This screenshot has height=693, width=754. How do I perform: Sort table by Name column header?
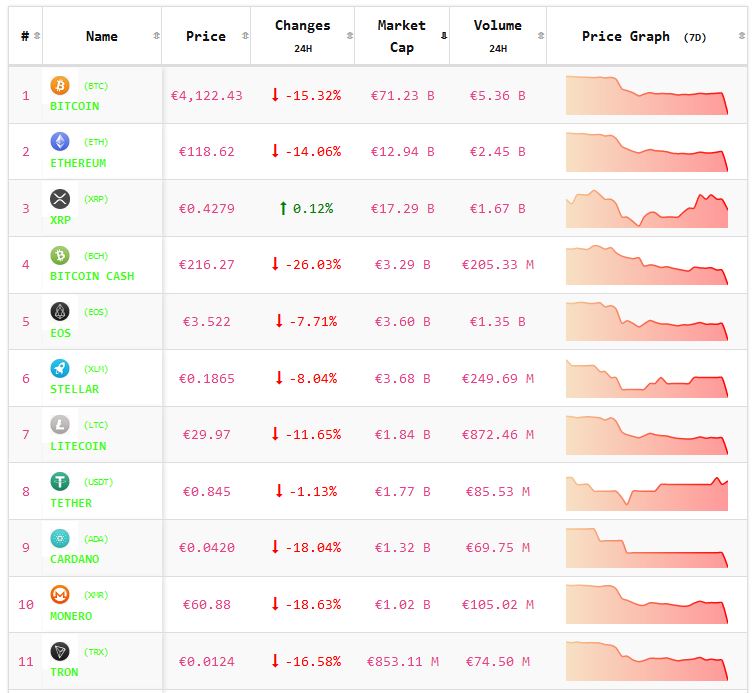pos(101,36)
